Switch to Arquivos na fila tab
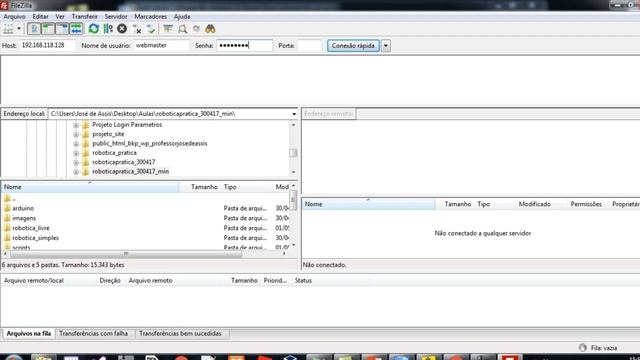 point(29,334)
